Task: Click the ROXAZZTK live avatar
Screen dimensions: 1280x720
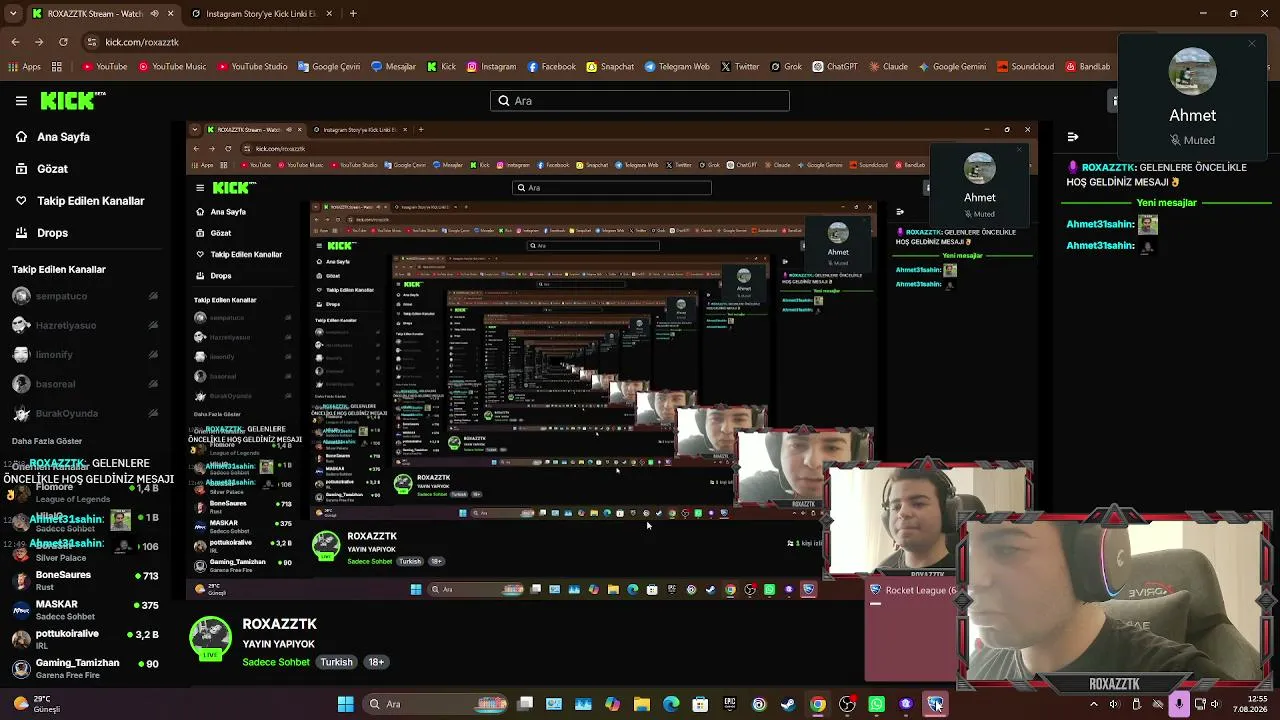Action: tap(210, 640)
